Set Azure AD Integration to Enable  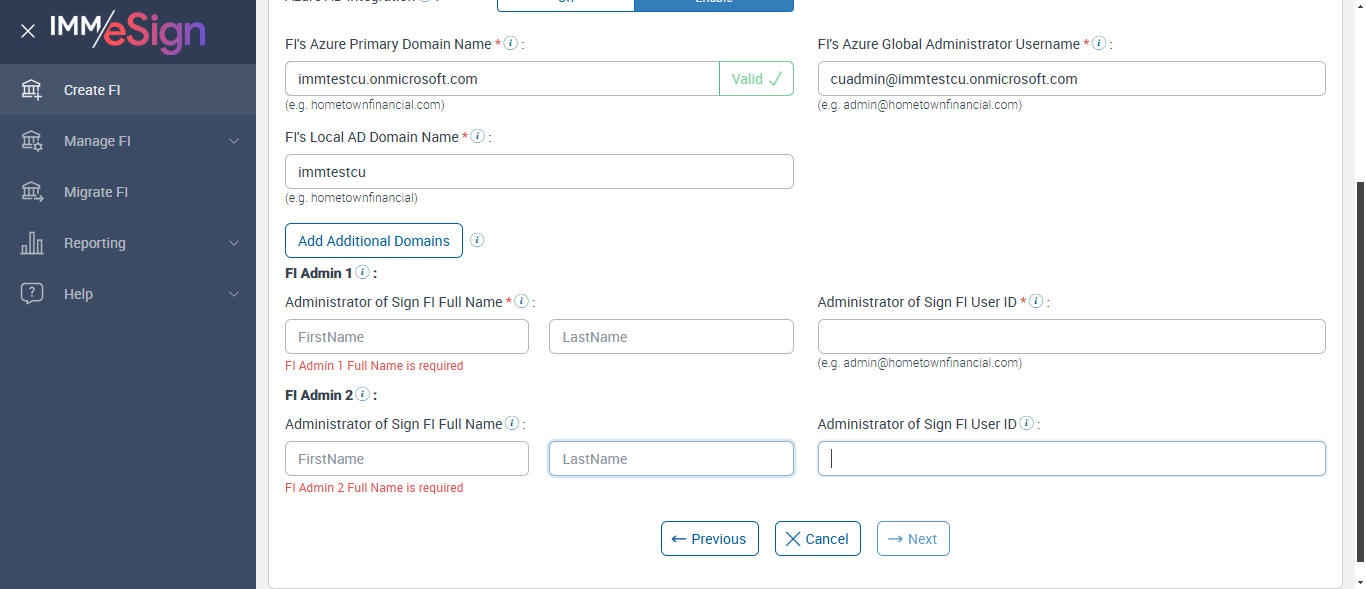[x=713, y=4]
